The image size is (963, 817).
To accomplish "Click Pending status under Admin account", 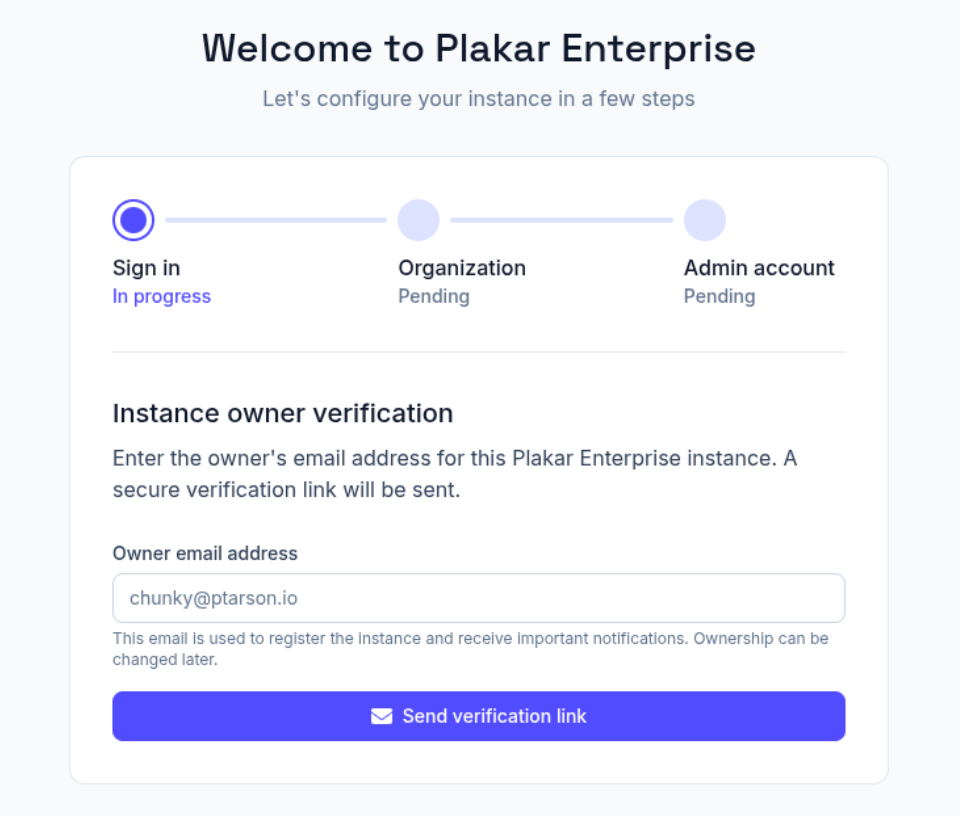I will tap(719, 296).
